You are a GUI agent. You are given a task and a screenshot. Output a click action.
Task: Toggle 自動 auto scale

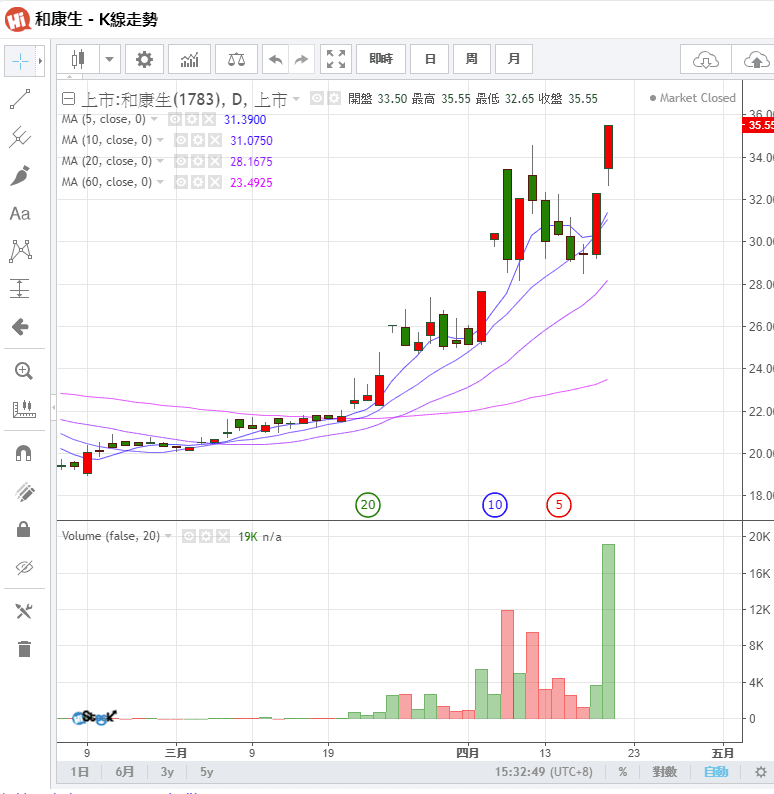point(716,772)
